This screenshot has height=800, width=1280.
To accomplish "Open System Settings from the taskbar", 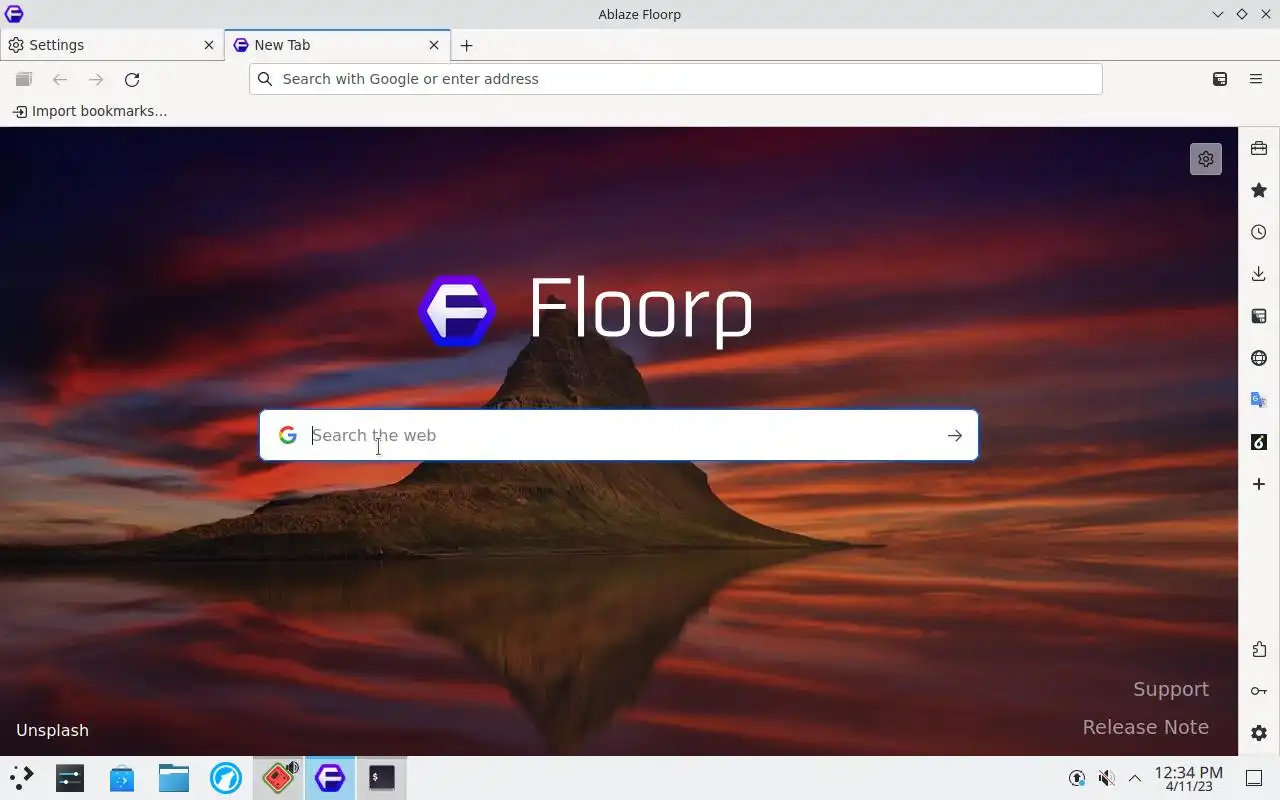I will [x=70, y=778].
